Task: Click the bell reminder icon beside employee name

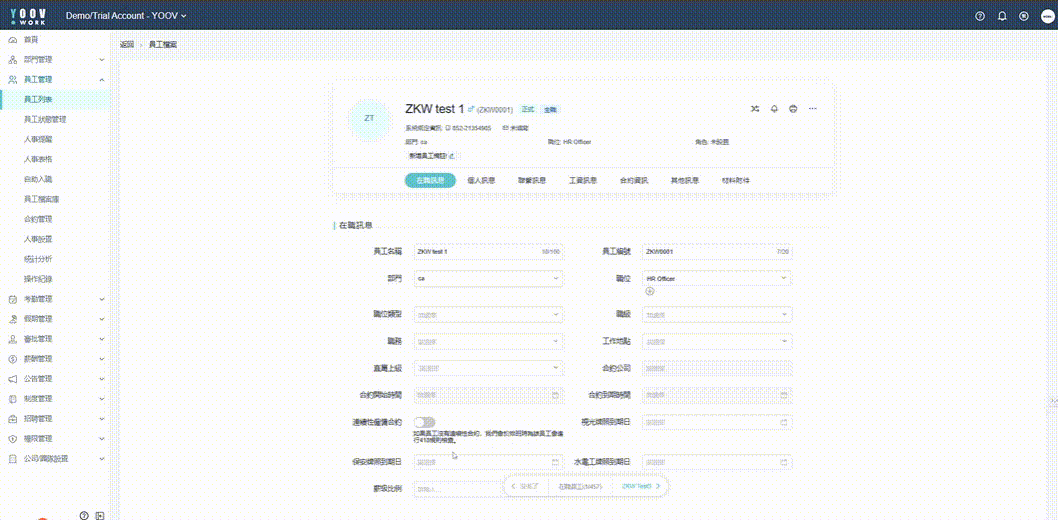Action: (x=774, y=108)
